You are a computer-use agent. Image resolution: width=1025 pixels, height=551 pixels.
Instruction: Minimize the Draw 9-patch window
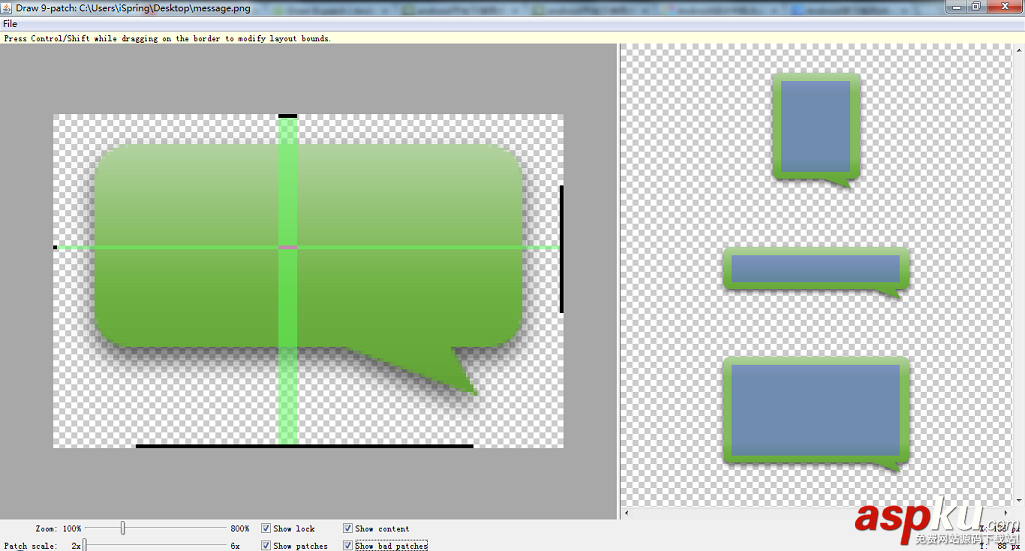click(957, 7)
